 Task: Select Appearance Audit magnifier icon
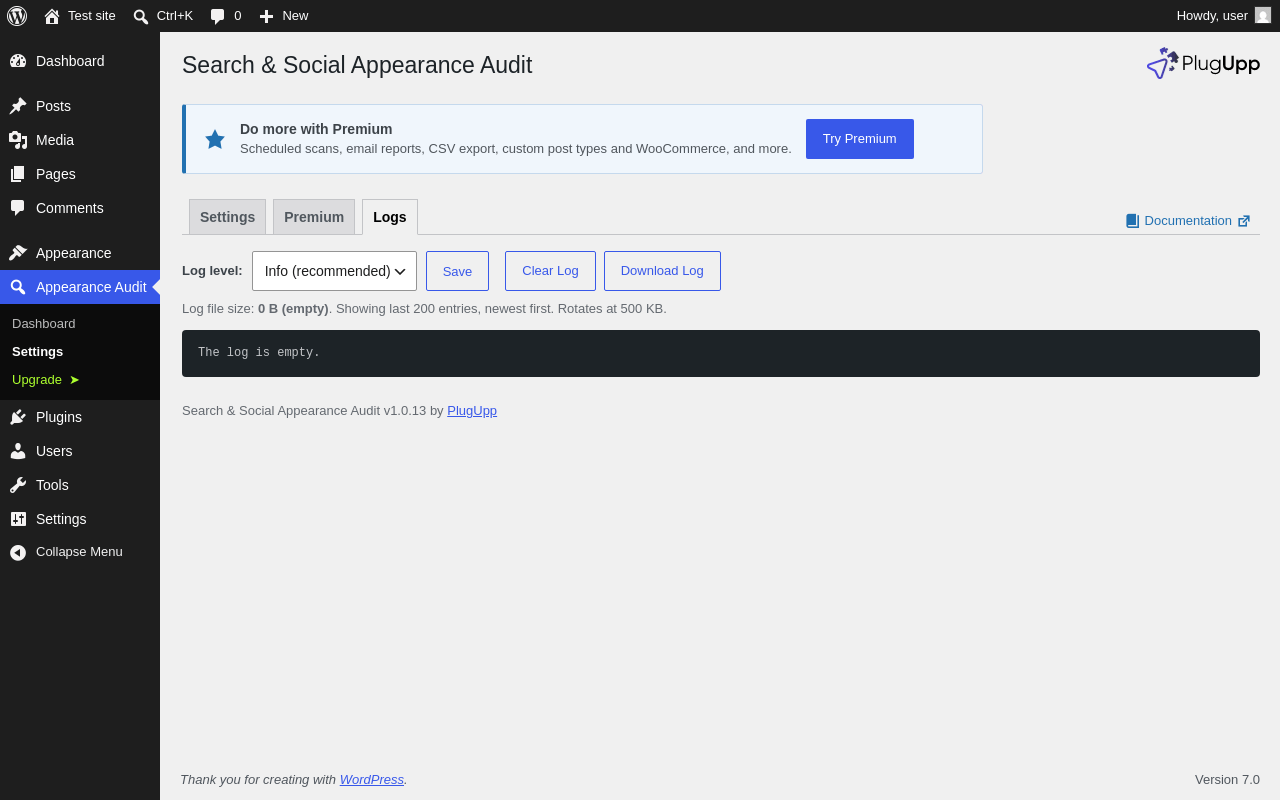(x=18, y=287)
